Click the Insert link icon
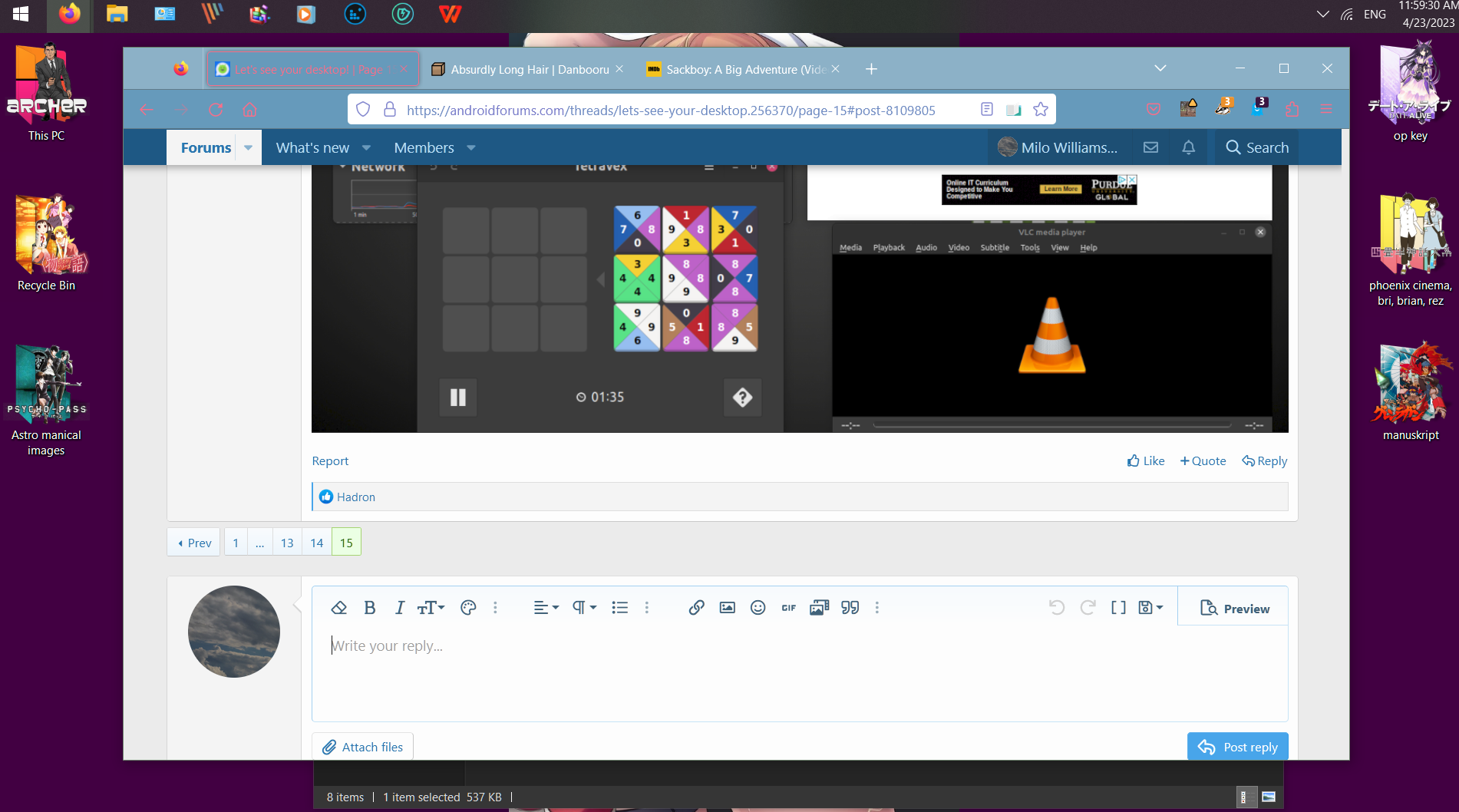The height and width of the screenshot is (812, 1459). pos(696,608)
